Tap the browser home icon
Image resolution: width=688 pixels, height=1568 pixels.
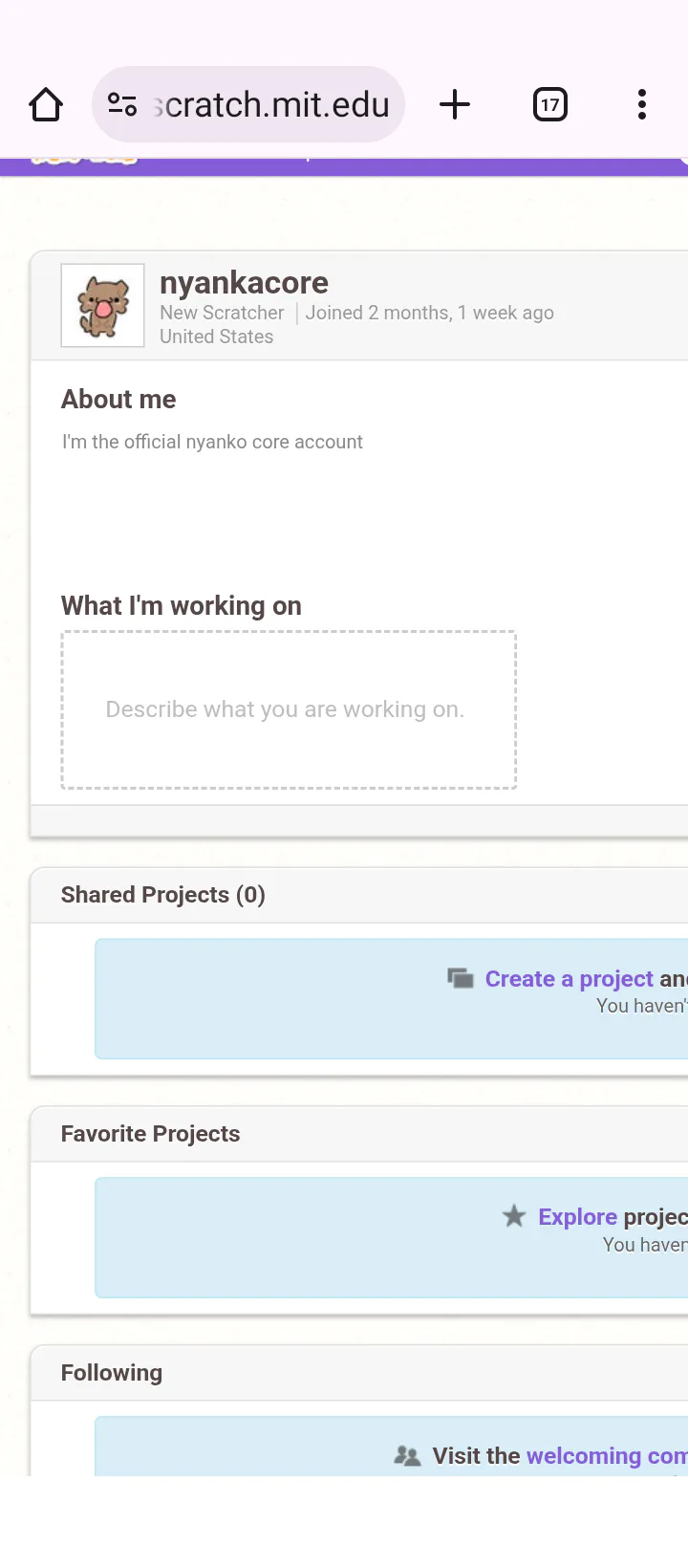[46, 104]
